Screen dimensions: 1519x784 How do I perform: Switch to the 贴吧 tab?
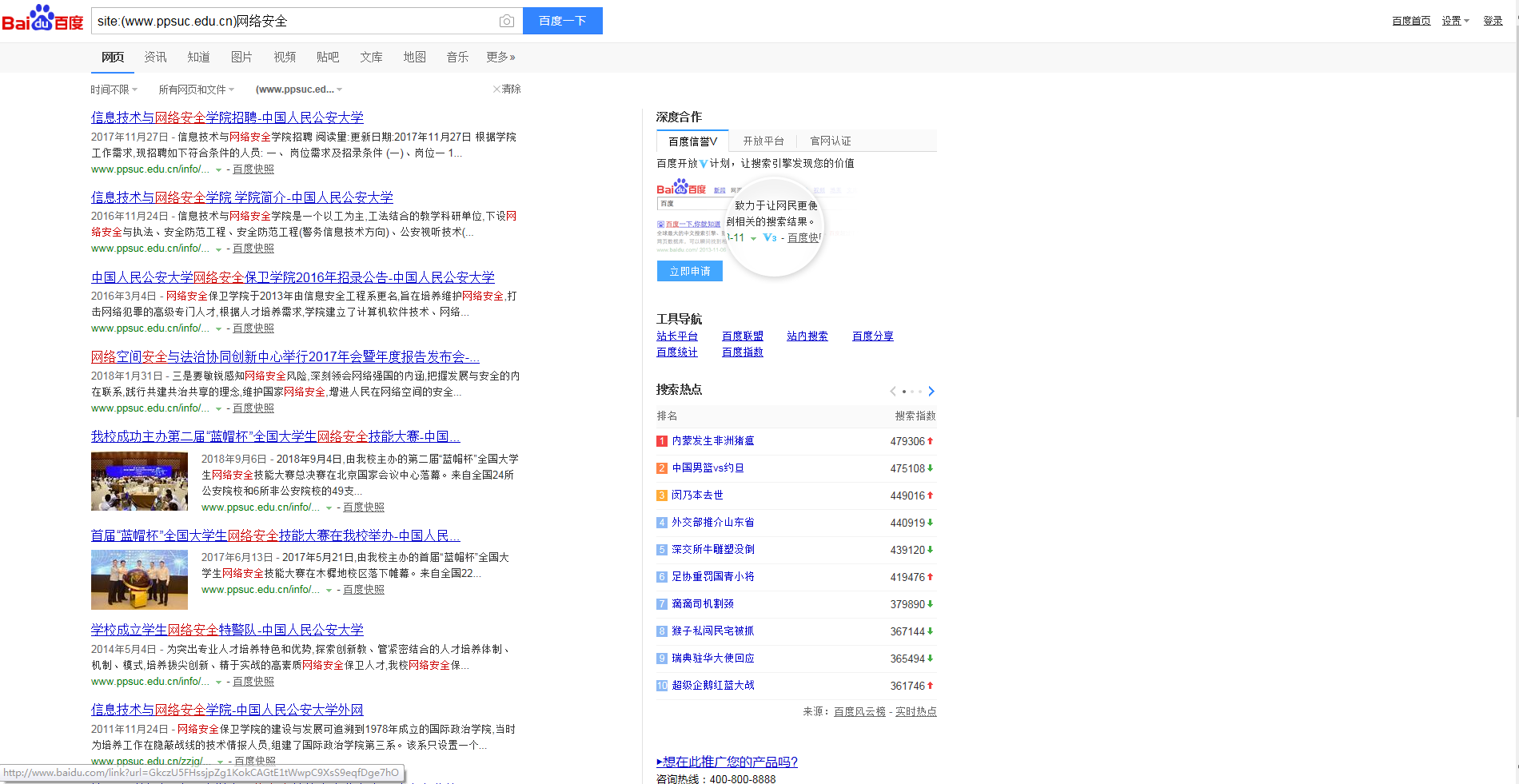coord(328,57)
